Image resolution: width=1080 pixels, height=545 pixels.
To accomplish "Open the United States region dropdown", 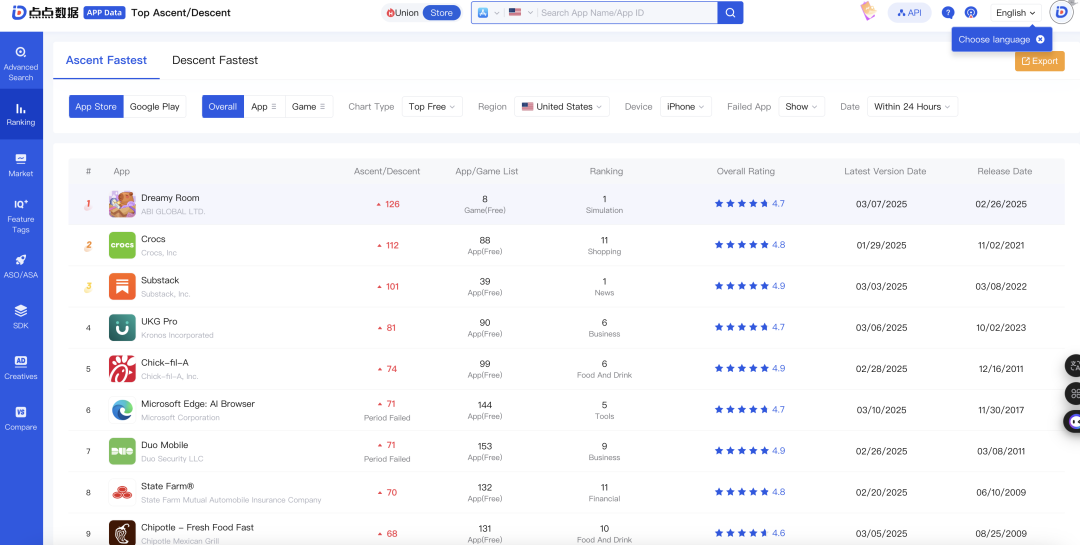I will tap(561, 107).
